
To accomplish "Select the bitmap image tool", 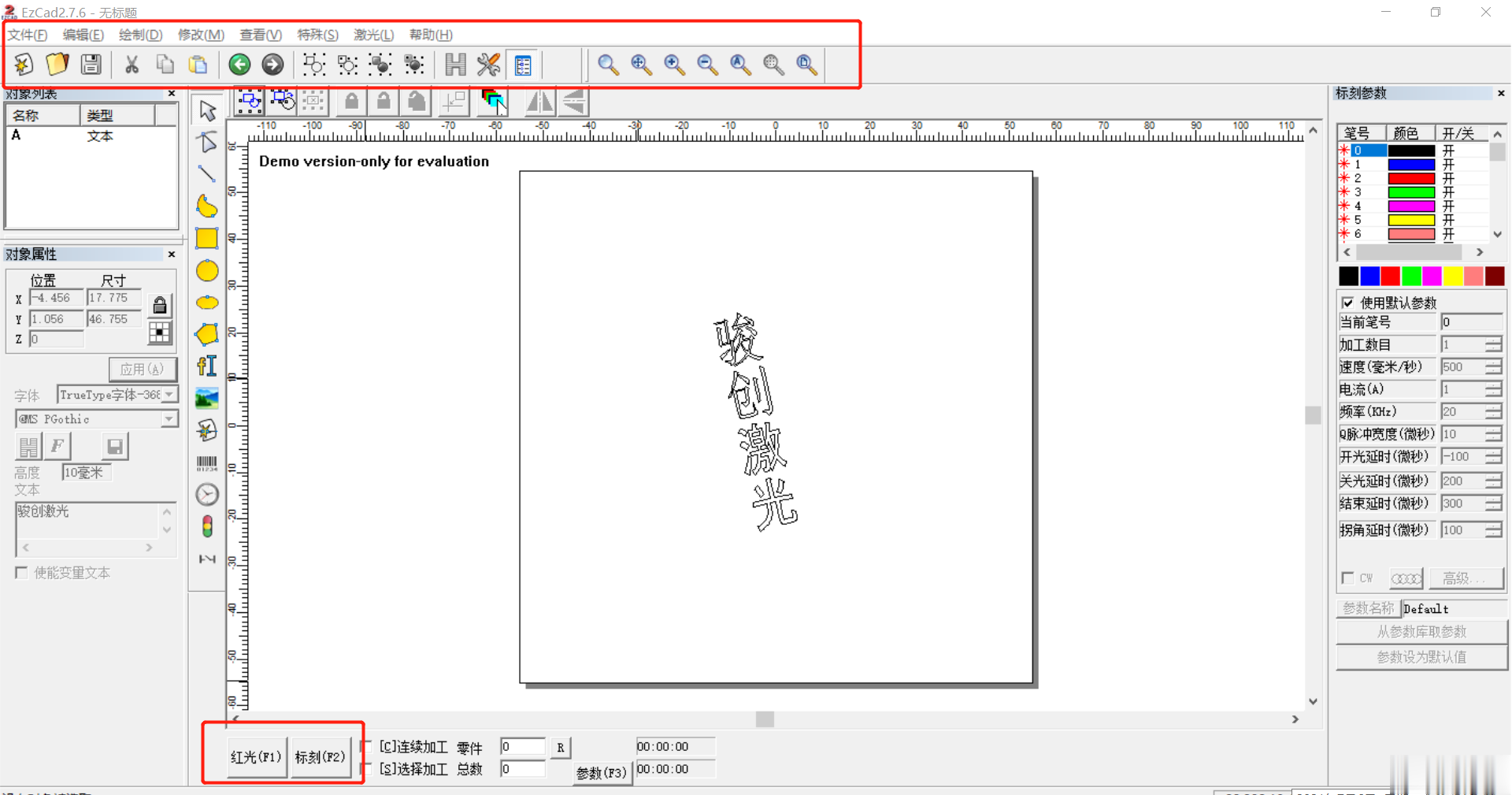I will [x=207, y=398].
